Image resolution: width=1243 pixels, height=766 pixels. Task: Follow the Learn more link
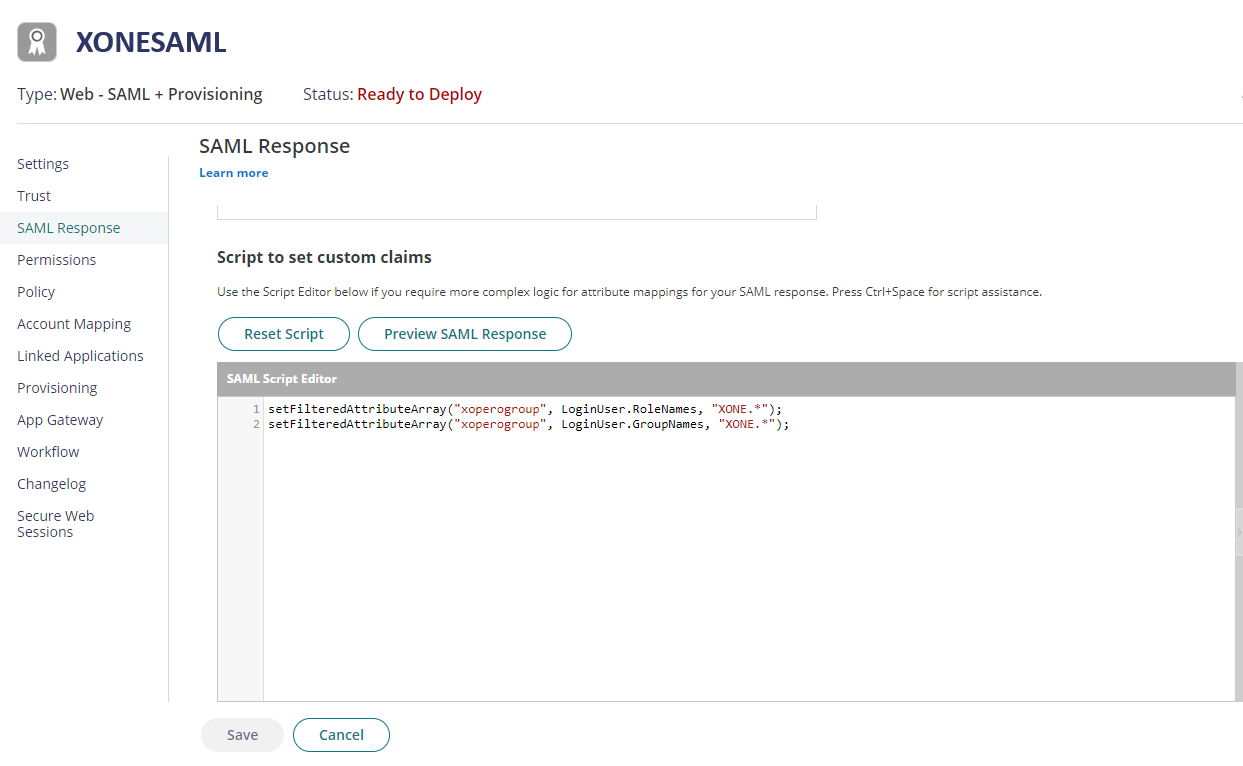point(233,173)
